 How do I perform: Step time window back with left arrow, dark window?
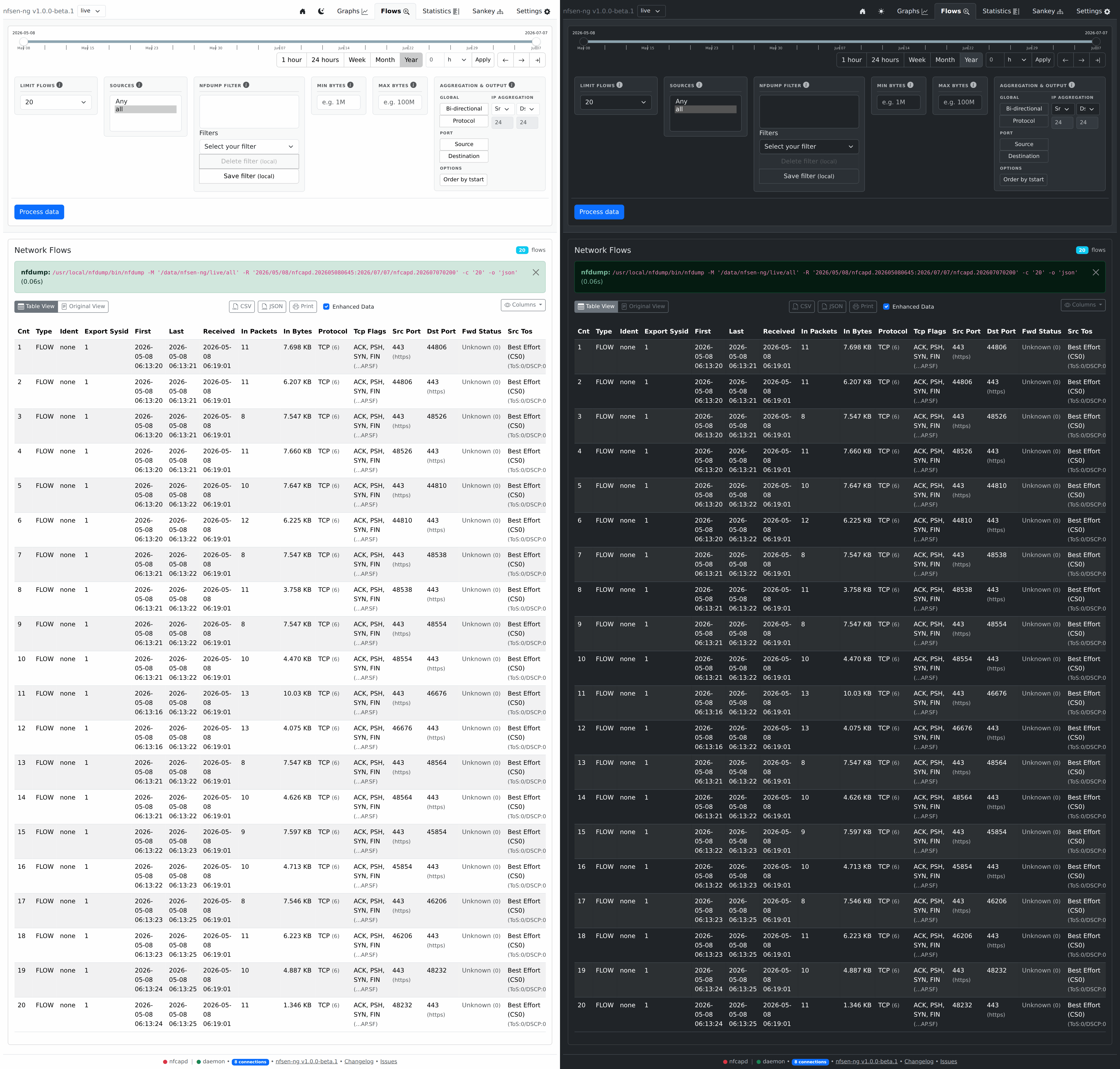tap(1065, 60)
